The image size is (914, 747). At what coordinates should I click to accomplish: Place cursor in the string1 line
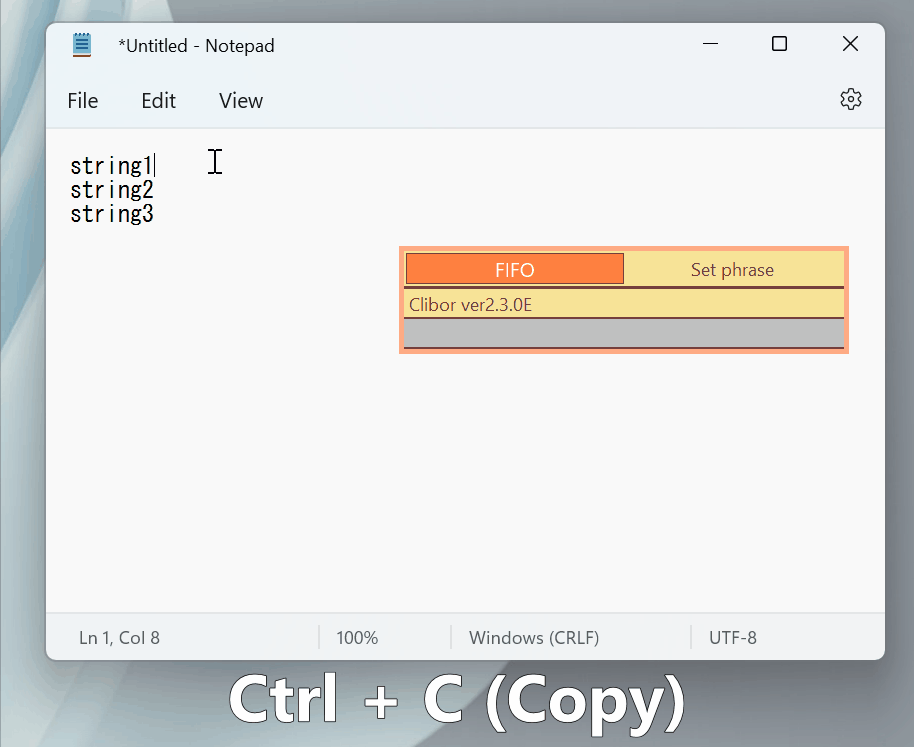[111, 166]
